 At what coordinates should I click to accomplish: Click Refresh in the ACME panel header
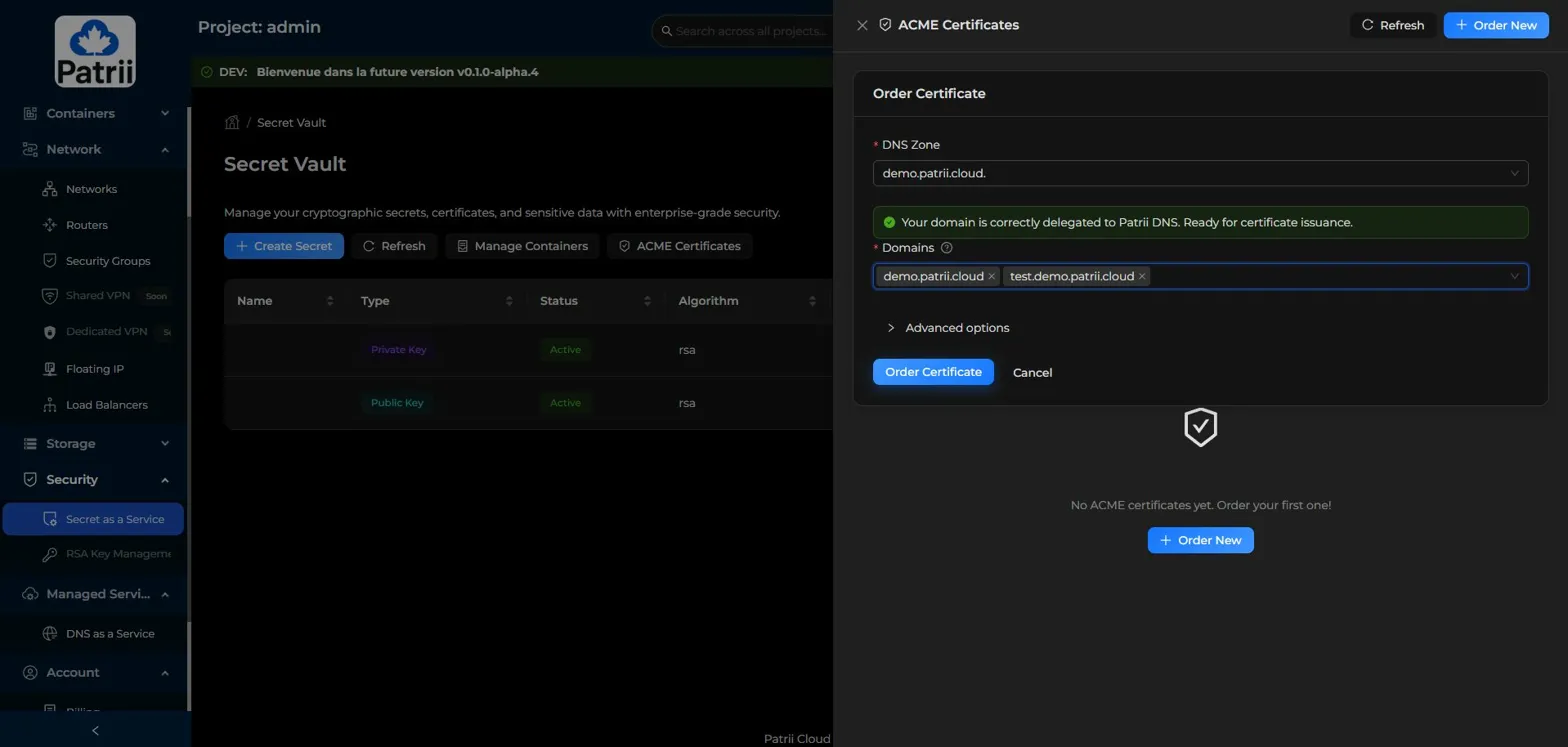pos(1392,25)
